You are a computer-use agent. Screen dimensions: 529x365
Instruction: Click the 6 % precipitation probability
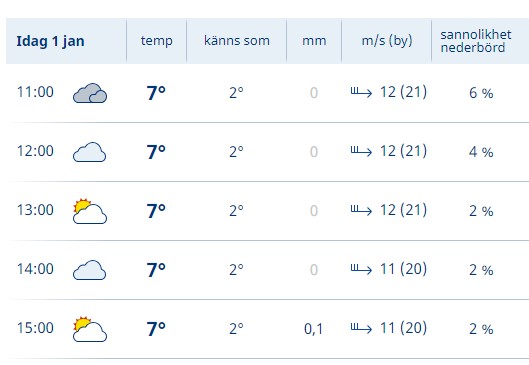(481, 93)
